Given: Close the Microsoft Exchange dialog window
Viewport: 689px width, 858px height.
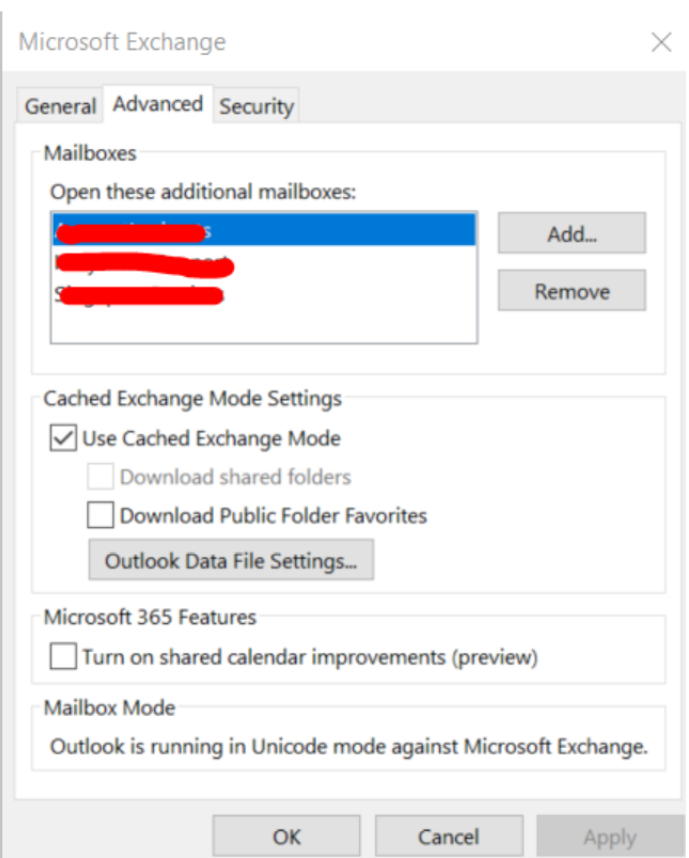Looking at the screenshot, I should pos(661,42).
